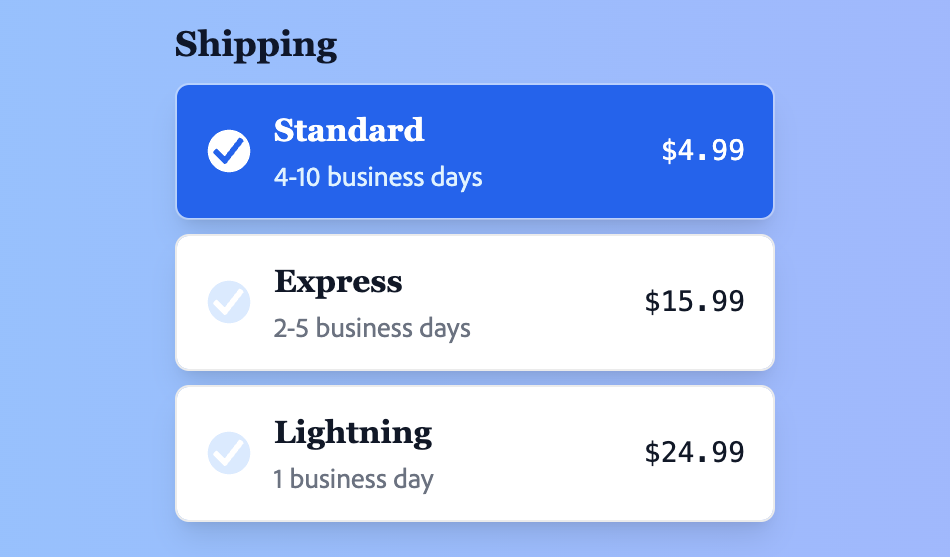Click the white checkmark icon on Standard

tap(229, 151)
